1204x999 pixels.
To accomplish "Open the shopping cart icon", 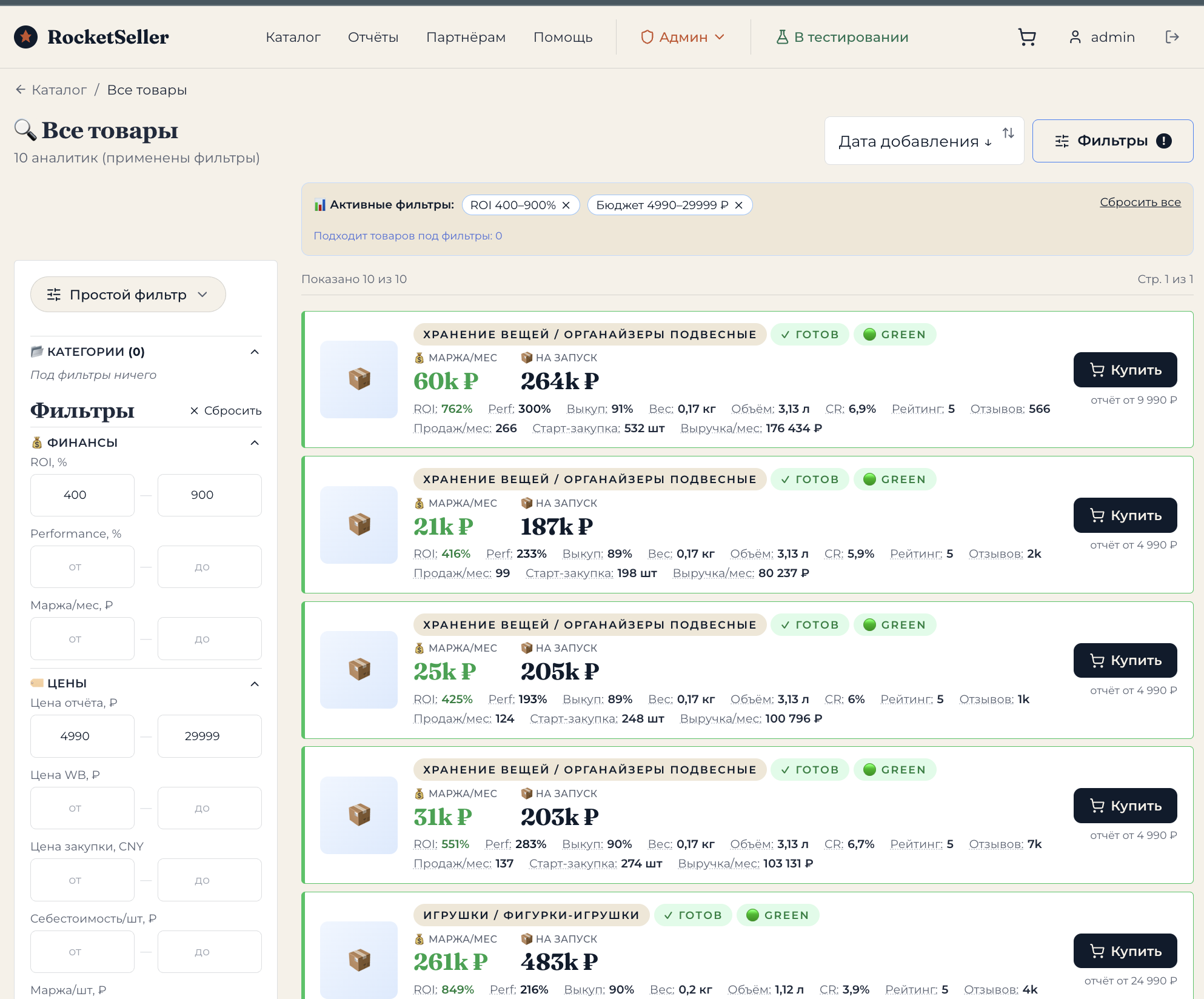I will pyautogui.click(x=1027, y=37).
